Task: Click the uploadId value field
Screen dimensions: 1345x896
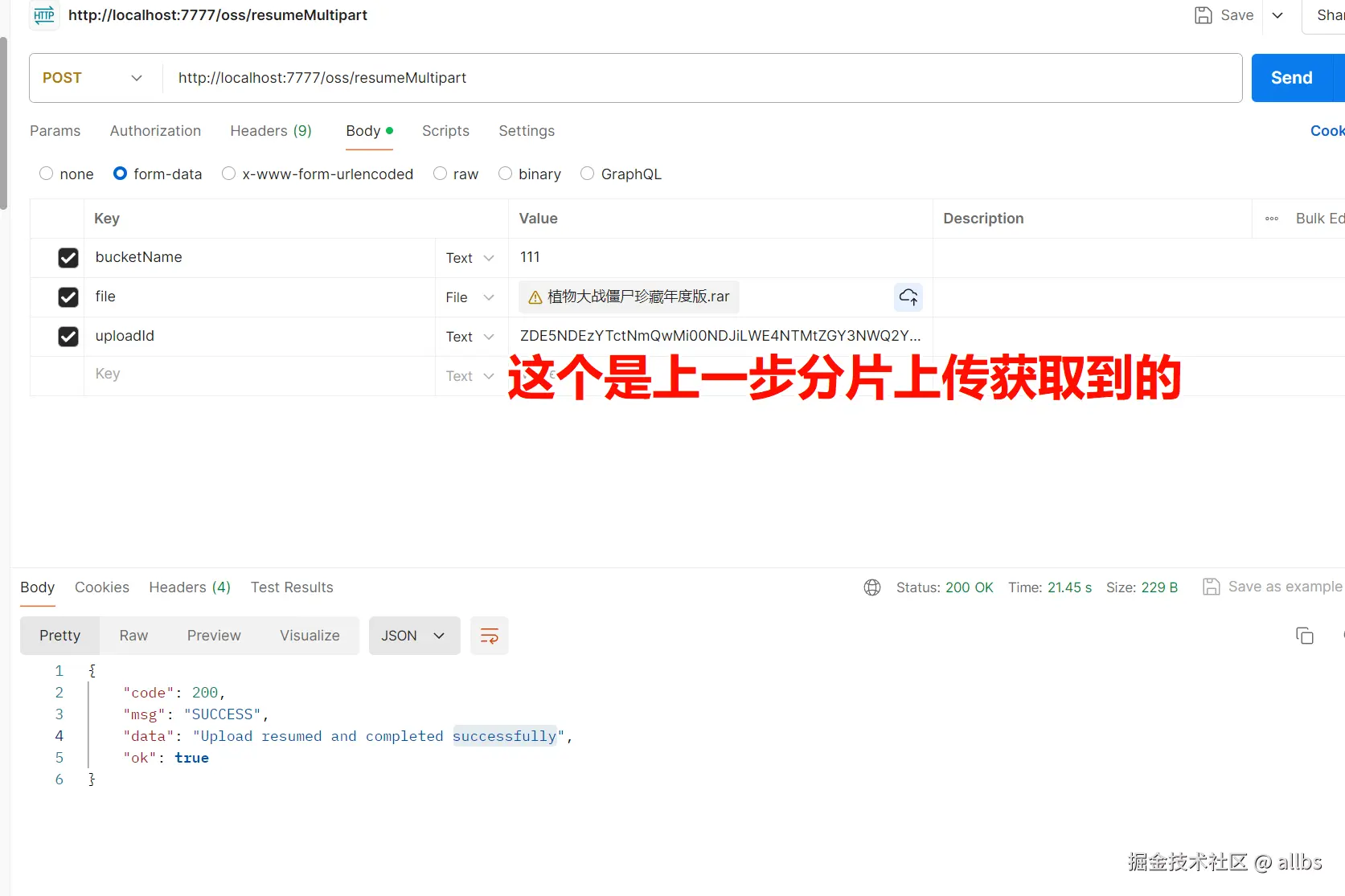Action: pyautogui.click(x=720, y=336)
